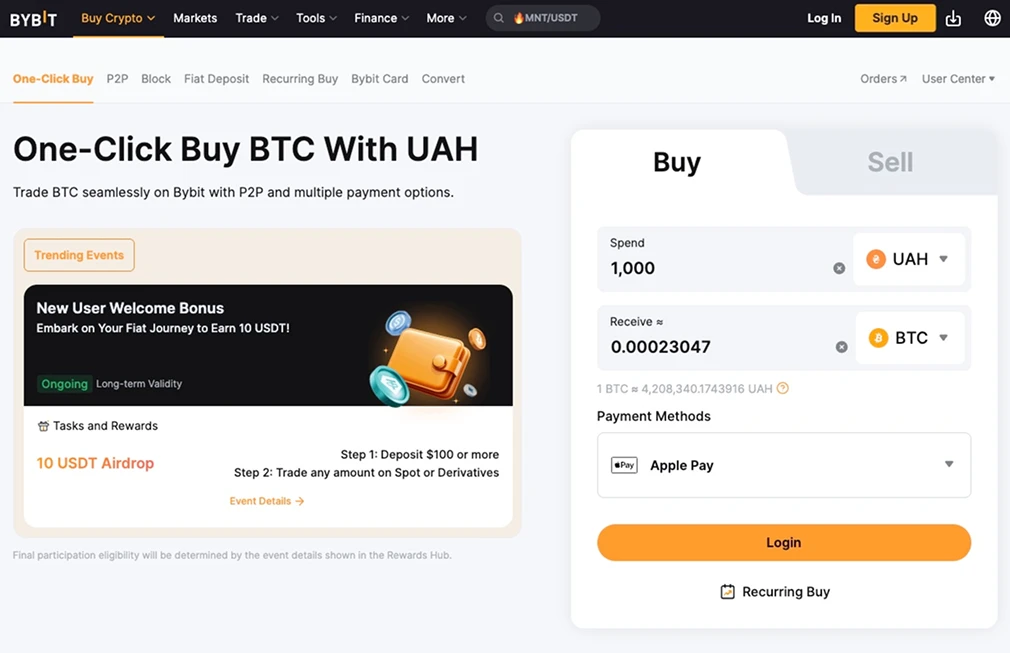
Task: Click the gift icon next to Tasks and Rewards
Action: click(x=41, y=425)
